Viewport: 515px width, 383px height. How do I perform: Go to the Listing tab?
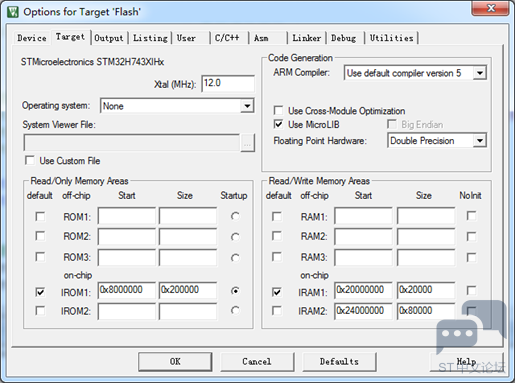150,38
